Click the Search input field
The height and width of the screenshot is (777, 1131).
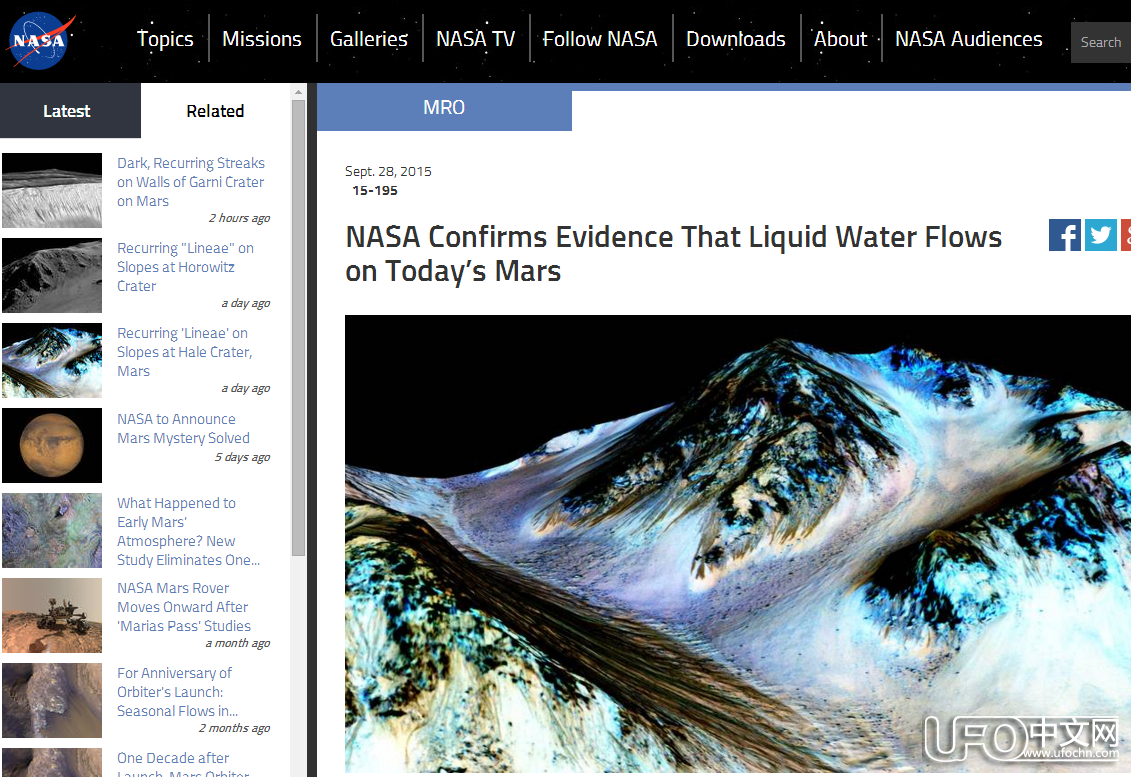click(x=1101, y=43)
